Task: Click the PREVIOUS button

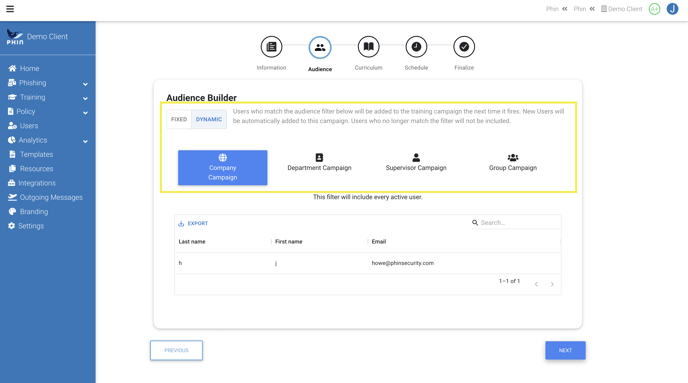Action: point(176,351)
